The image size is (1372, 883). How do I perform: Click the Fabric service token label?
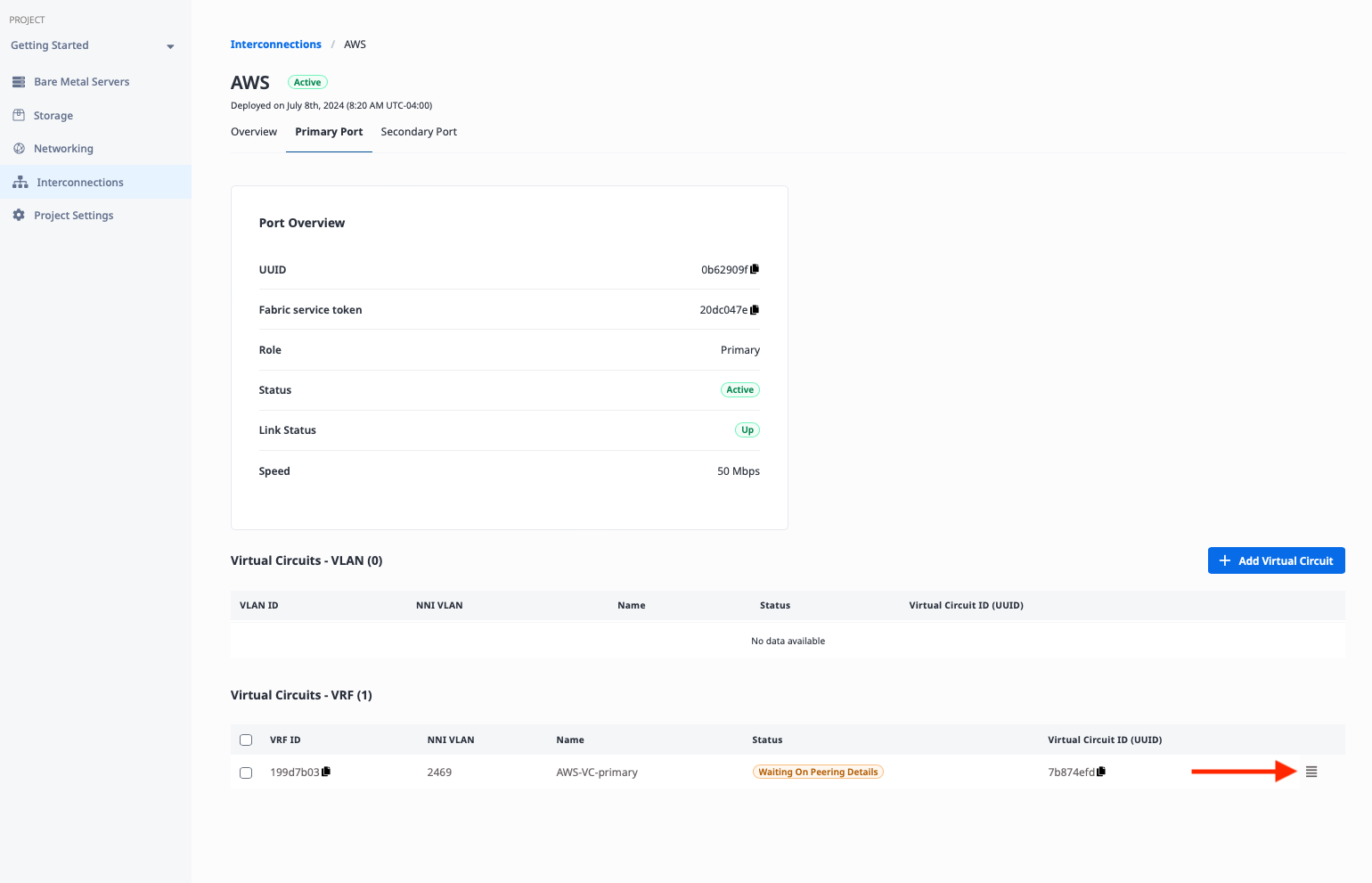[311, 310]
